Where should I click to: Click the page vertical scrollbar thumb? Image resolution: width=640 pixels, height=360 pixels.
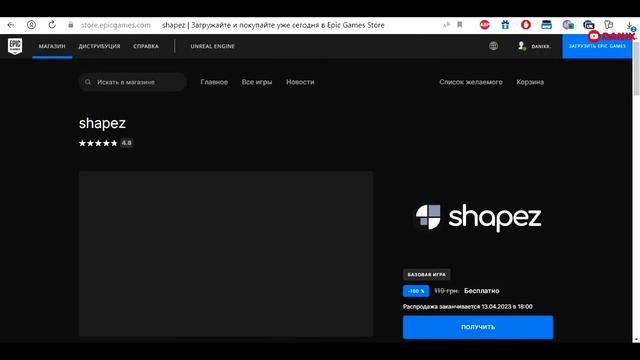coord(636,69)
